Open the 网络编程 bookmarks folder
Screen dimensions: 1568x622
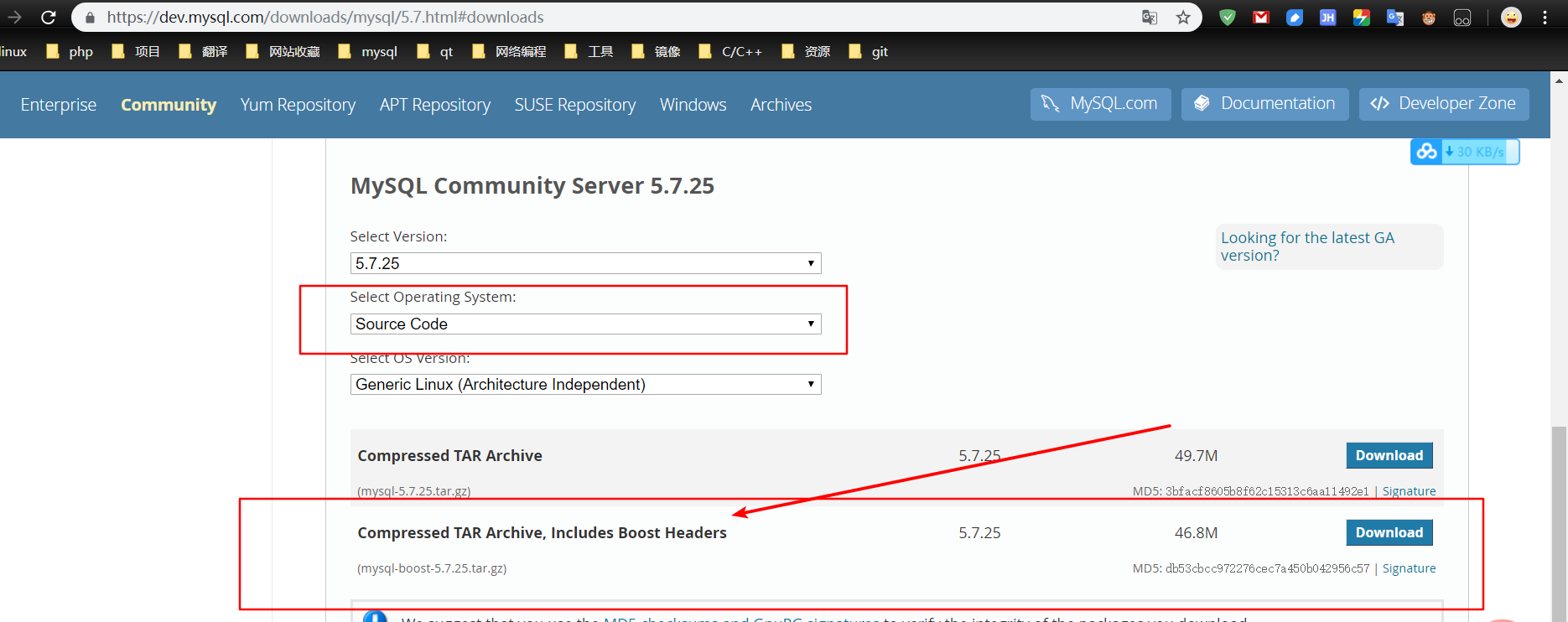(x=509, y=52)
